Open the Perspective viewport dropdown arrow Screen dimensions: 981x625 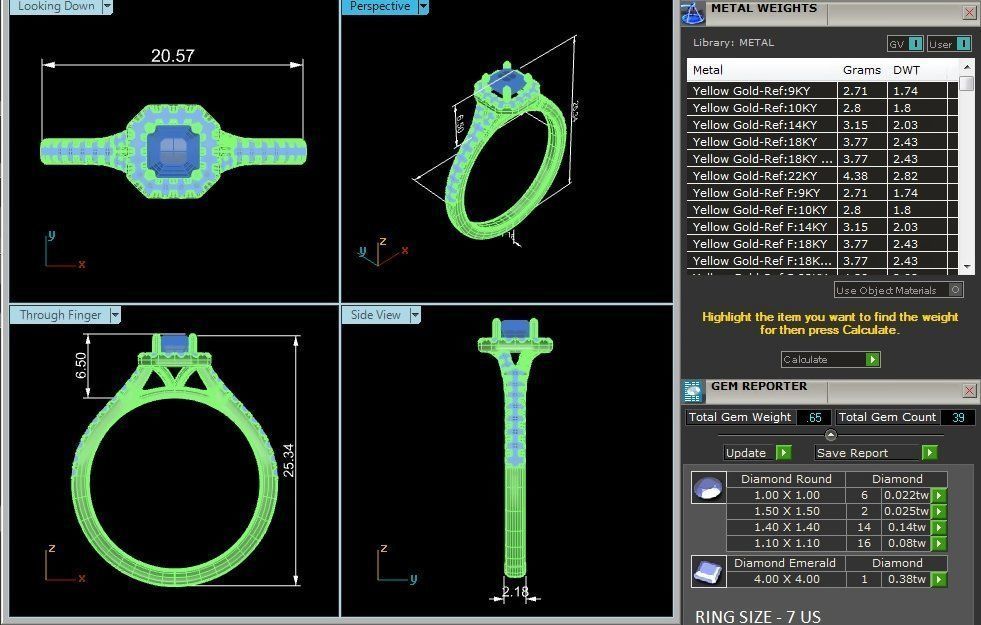point(424,6)
